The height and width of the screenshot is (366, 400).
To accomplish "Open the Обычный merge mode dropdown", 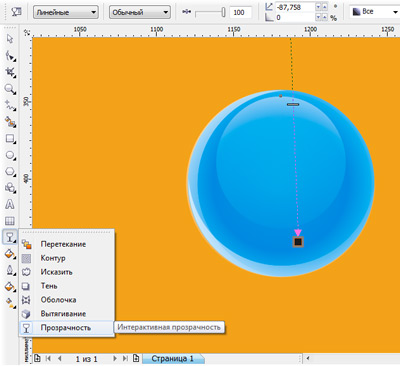I will [140, 12].
